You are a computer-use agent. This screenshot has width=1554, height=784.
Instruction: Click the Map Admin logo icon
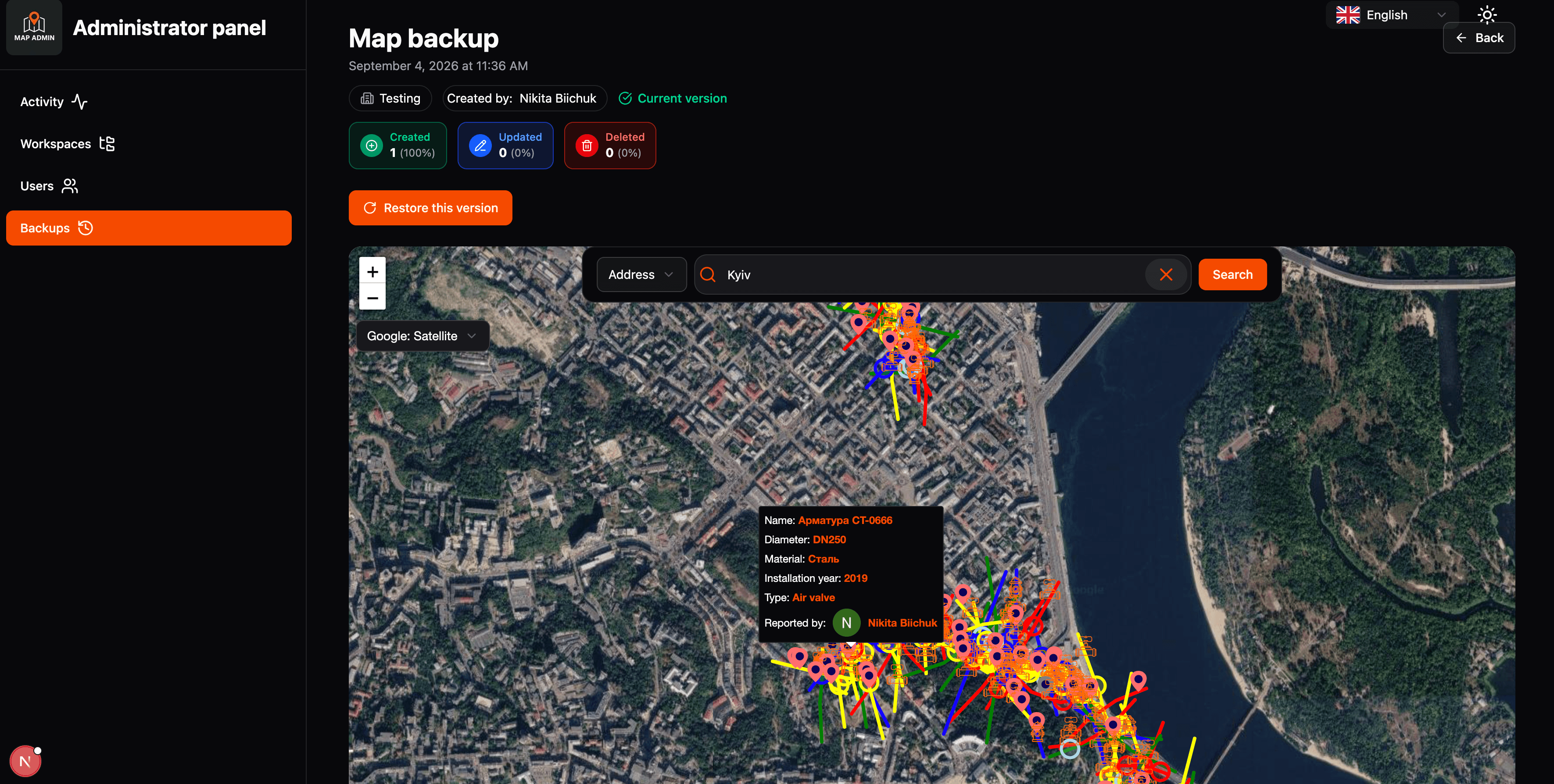tap(34, 27)
